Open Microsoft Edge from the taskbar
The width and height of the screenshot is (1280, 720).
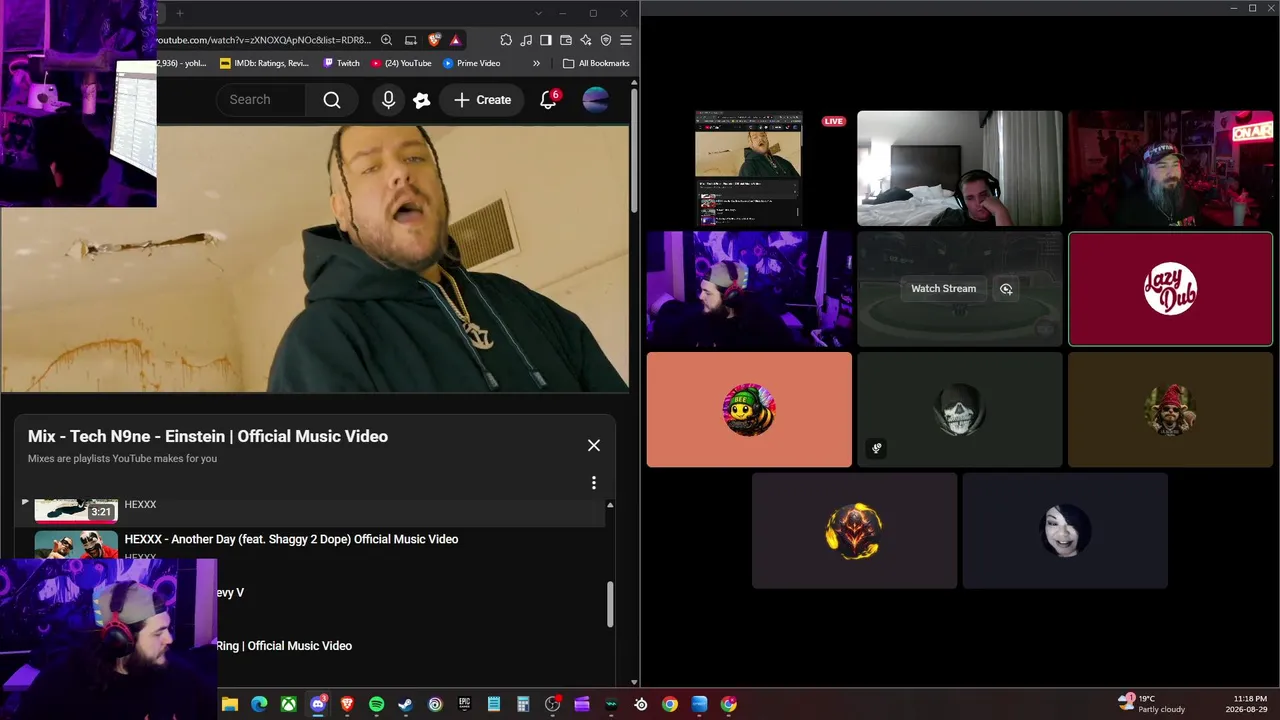point(259,704)
